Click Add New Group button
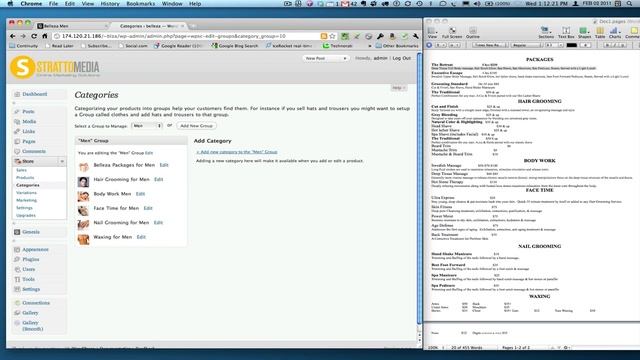Image resolution: width=640 pixels, height=360 pixels. [x=196, y=126]
